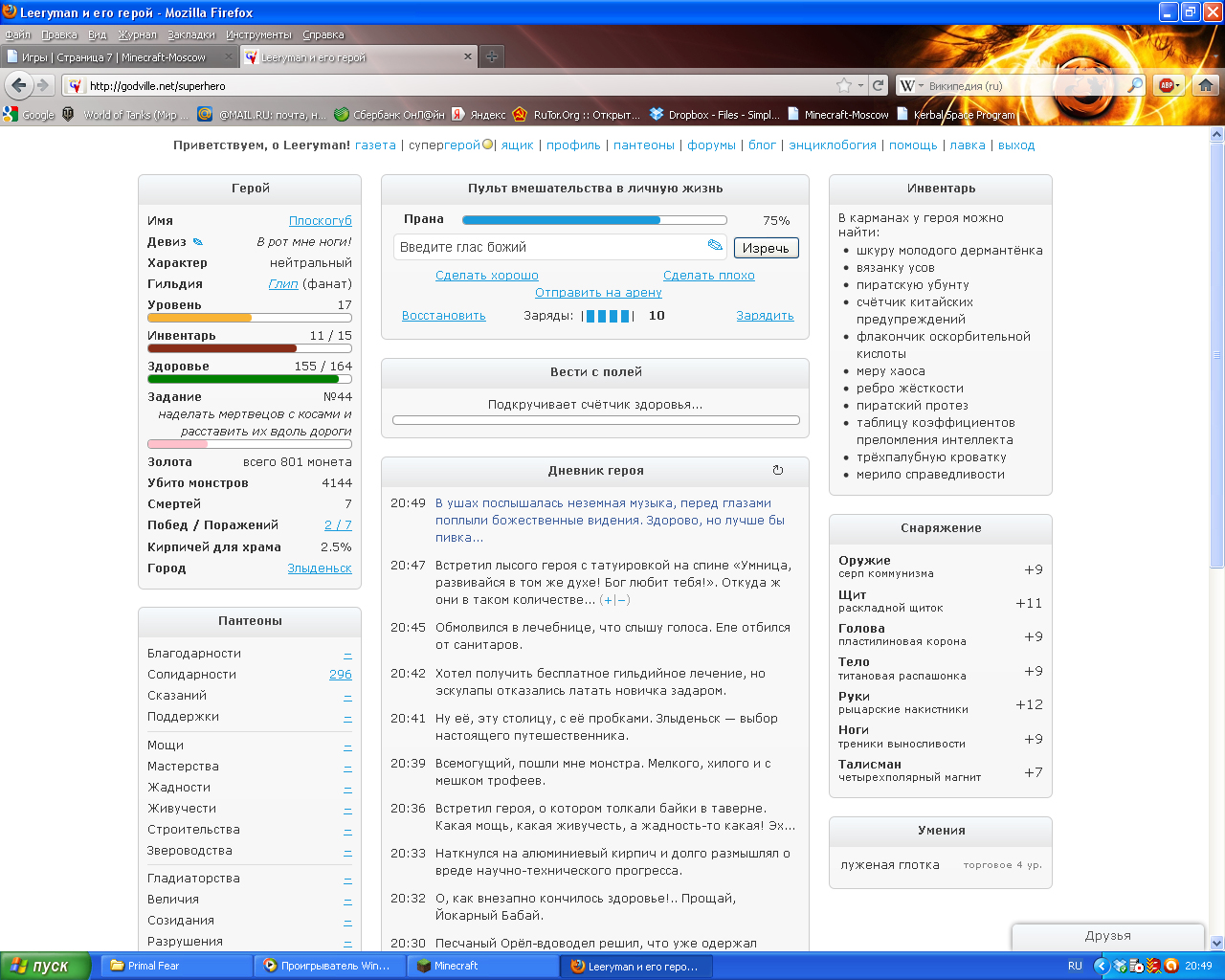Screen dimensions: 1225x980
Task: Switch to the Minecraft-Moscow browser tab
Action: [120, 57]
